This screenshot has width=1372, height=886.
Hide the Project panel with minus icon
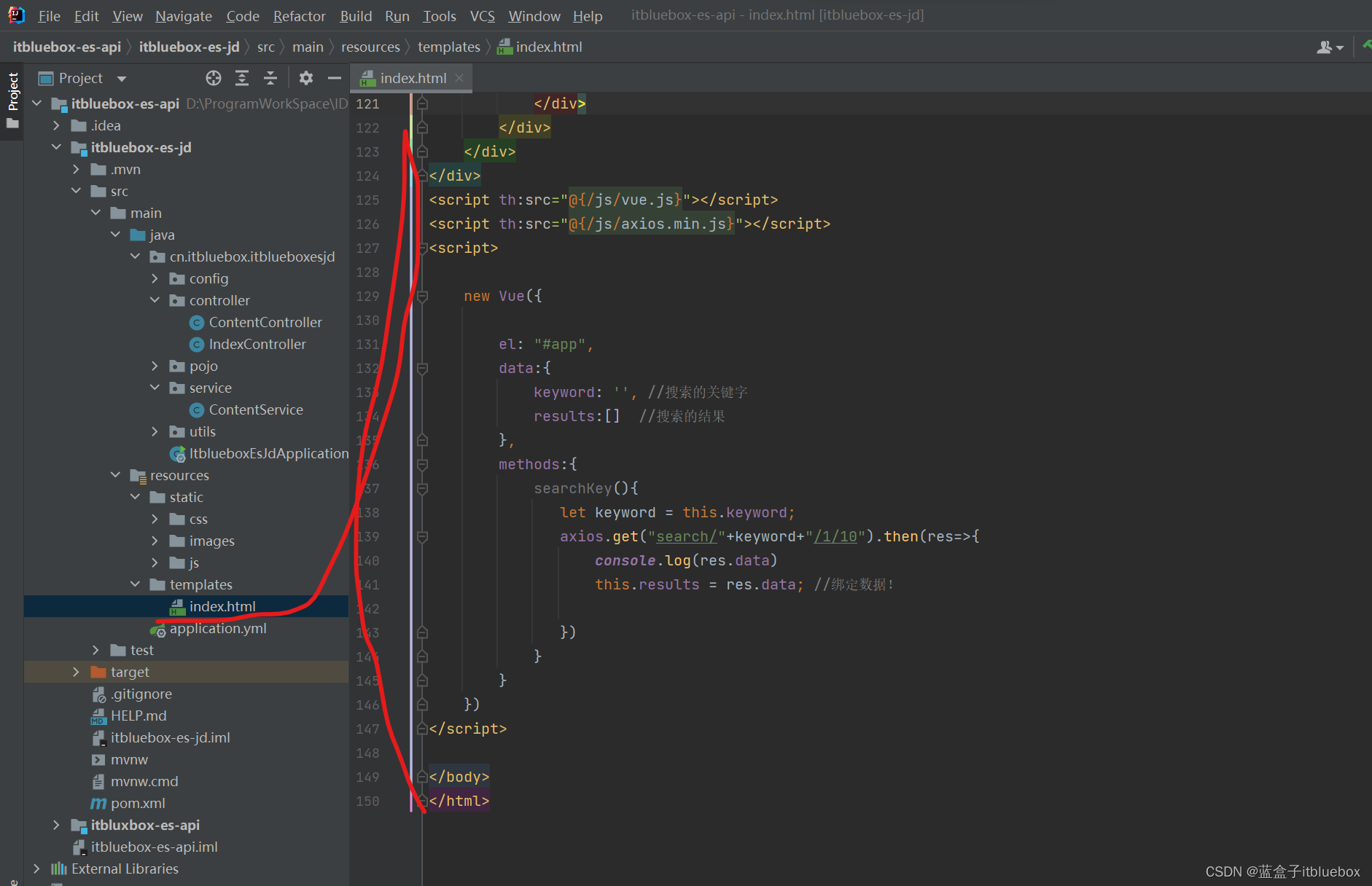tap(335, 78)
